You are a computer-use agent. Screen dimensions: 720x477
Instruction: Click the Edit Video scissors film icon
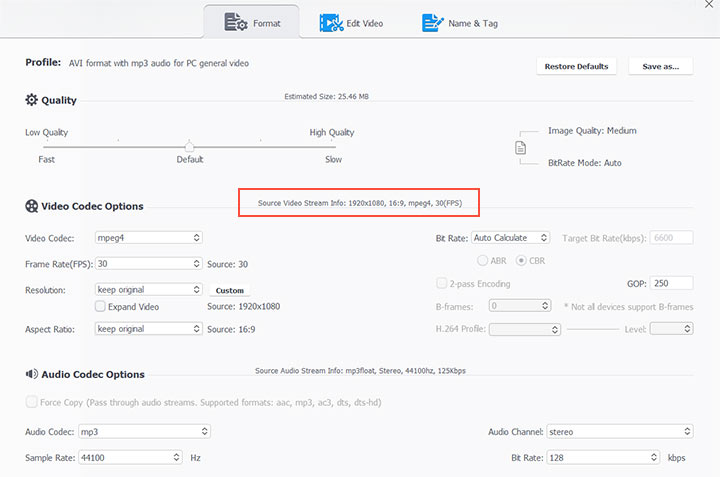point(331,23)
